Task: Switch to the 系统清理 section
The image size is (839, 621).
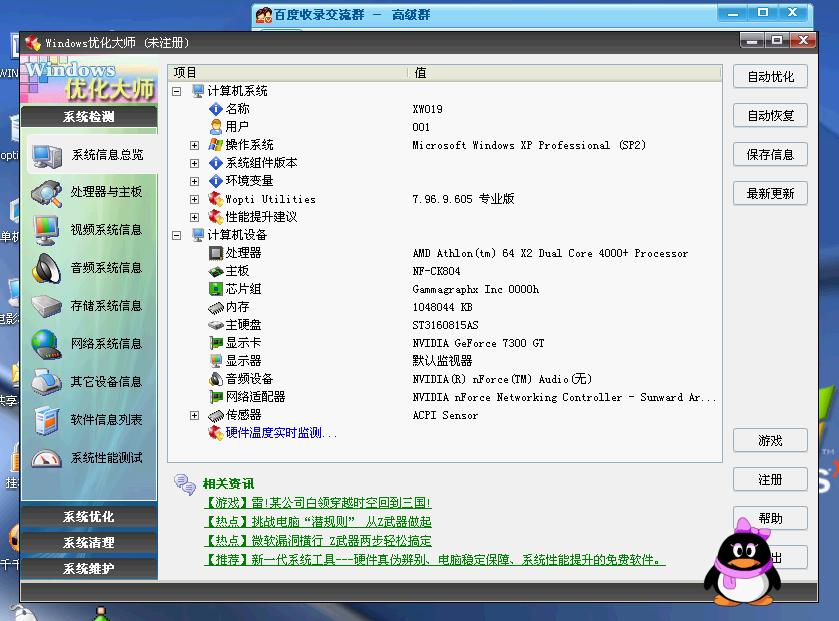Action: coord(89,542)
